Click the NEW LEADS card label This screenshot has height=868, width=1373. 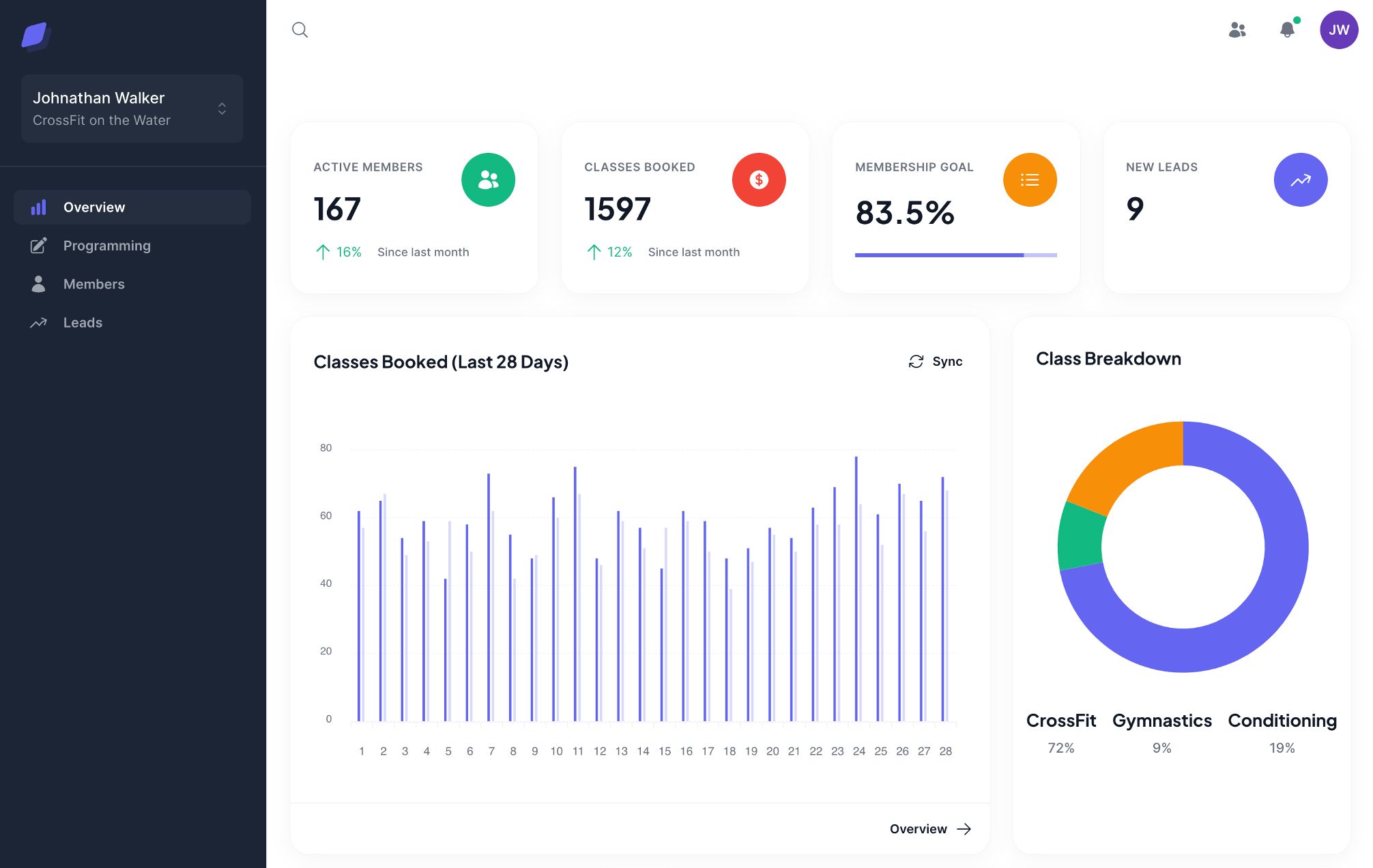pyautogui.click(x=1161, y=167)
